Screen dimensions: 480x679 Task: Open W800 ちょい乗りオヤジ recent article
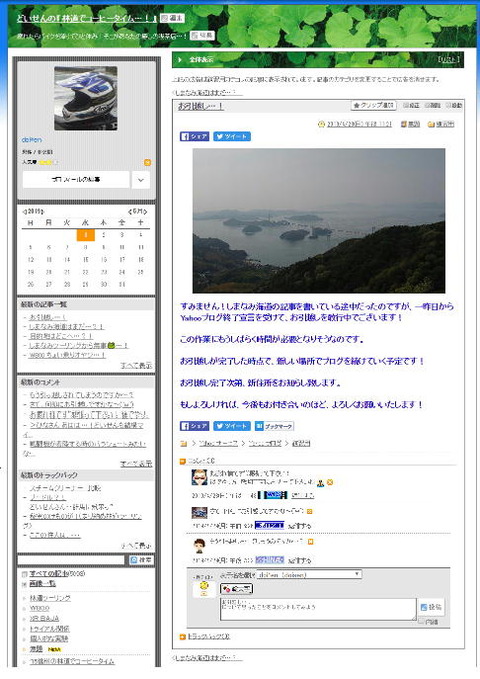(67, 355)
